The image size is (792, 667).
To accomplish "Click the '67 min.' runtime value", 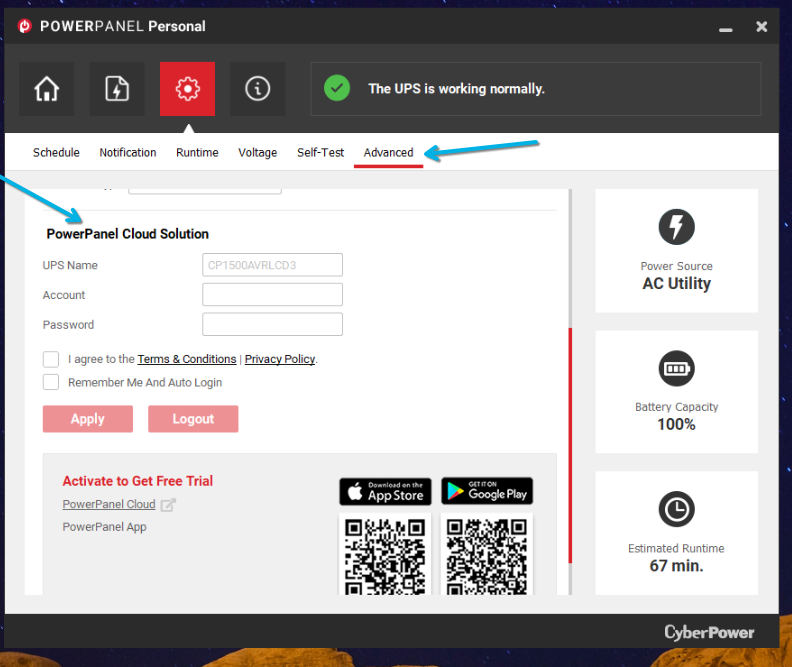I will pyautogui.click(x=676, y=566).
